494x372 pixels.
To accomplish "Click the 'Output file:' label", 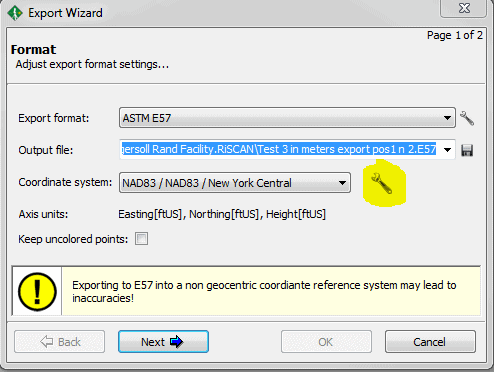I will click(46, 150).
